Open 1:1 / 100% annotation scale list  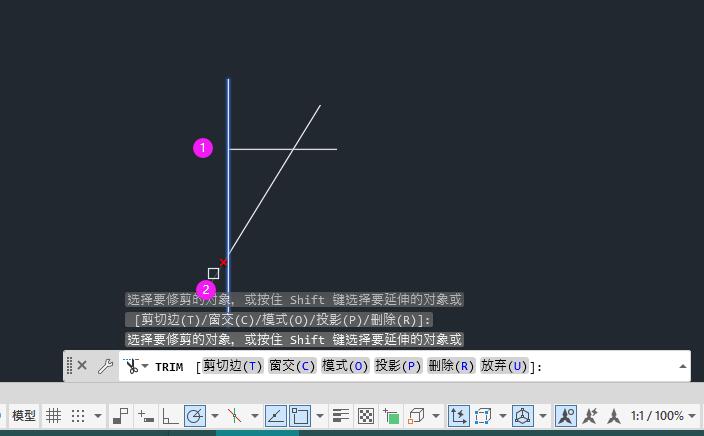[x=663, y=416]
